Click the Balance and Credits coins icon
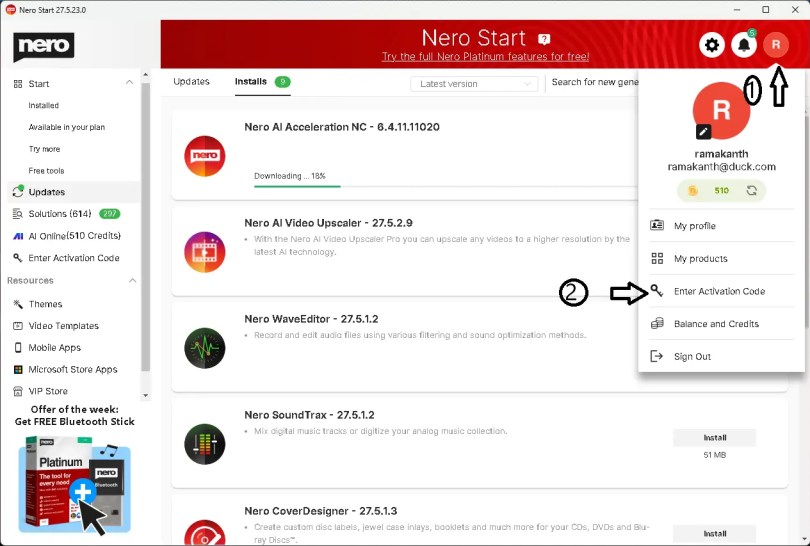This screenshot has height=546, width=810. pyautogui.click(x=657, y=323)
